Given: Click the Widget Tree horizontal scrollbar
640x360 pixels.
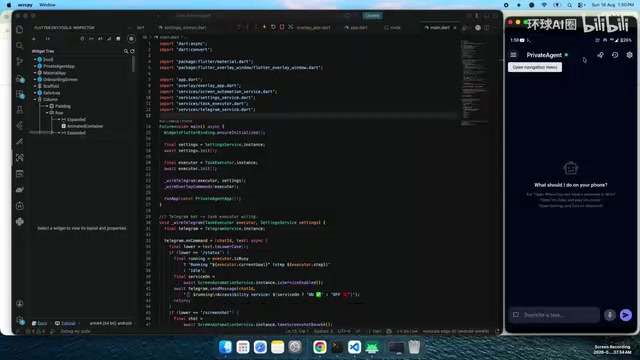Looking at the screenshot, I should coord(41,132).
